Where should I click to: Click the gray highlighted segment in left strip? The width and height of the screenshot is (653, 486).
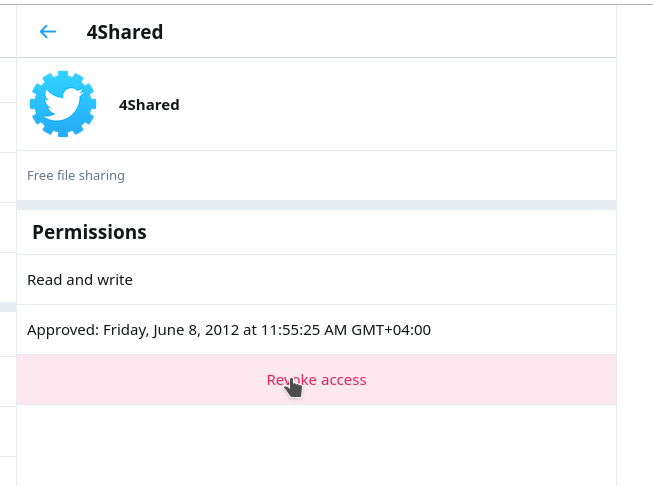tap(8, 307)
